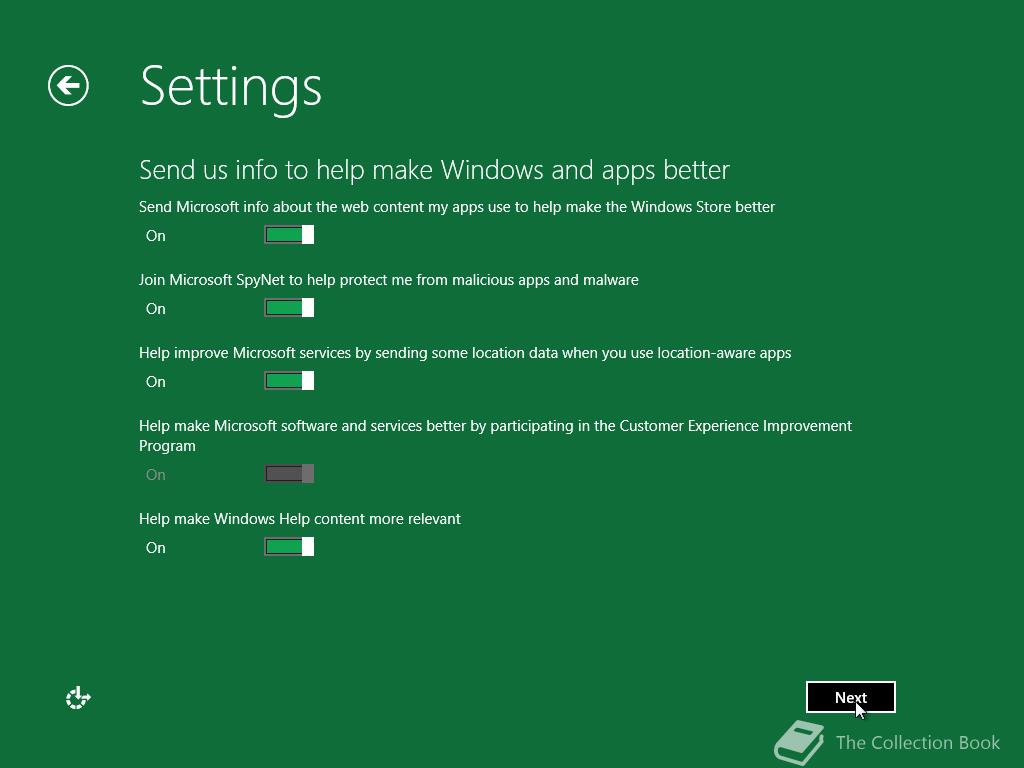Click the Next button
The width and height of the screenshot is (1024, 768).
tap(850, 697)
